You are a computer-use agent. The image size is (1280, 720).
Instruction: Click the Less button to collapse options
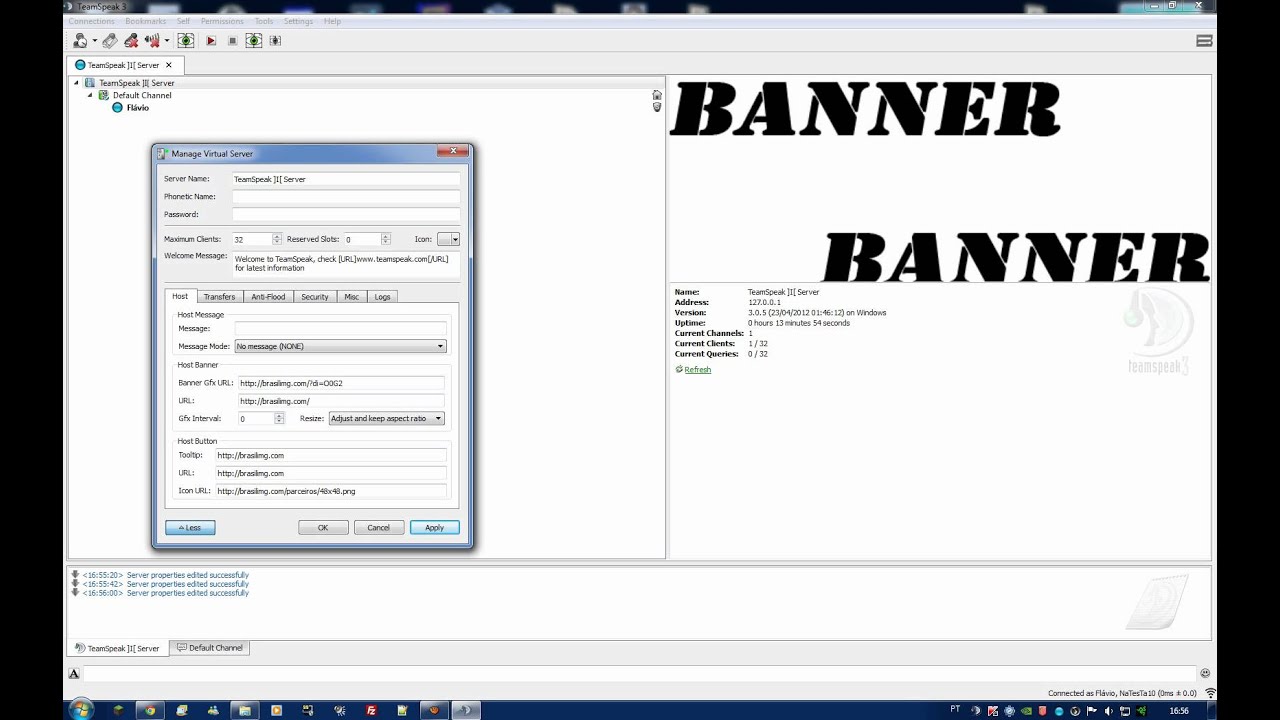click(x=190, y=528)
